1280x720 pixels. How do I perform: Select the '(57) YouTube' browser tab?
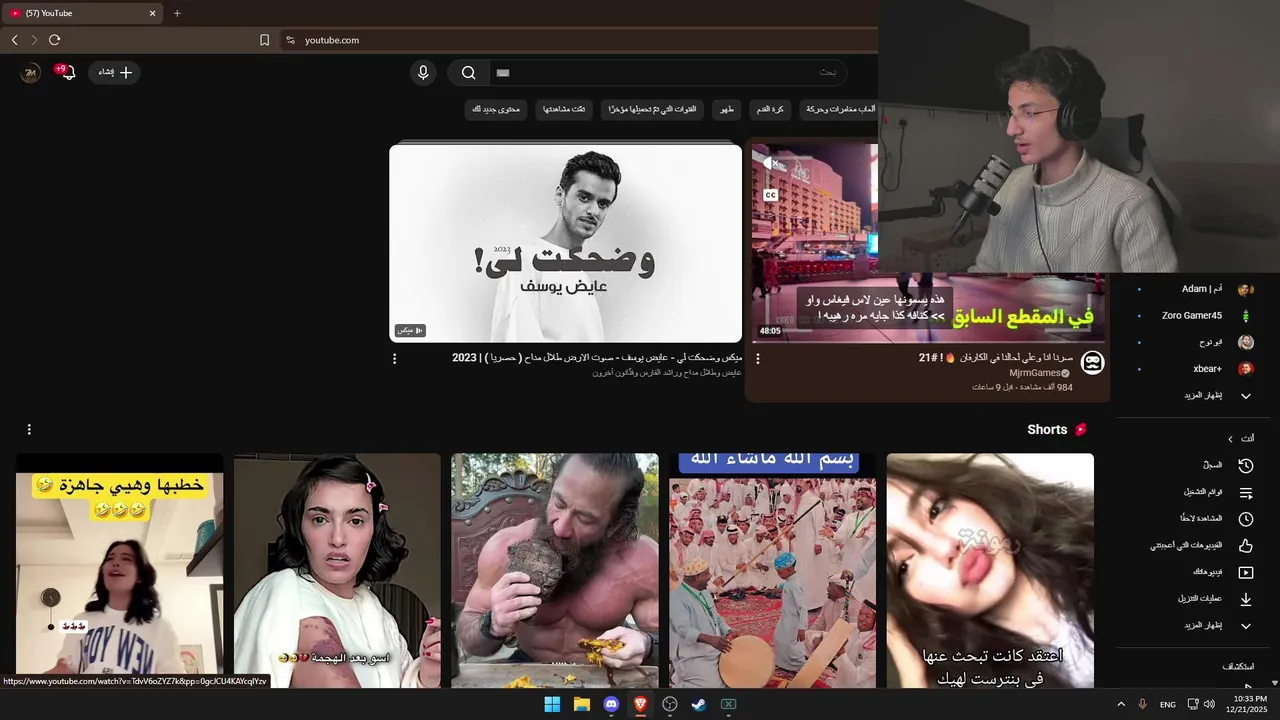[x=83, y=13]
